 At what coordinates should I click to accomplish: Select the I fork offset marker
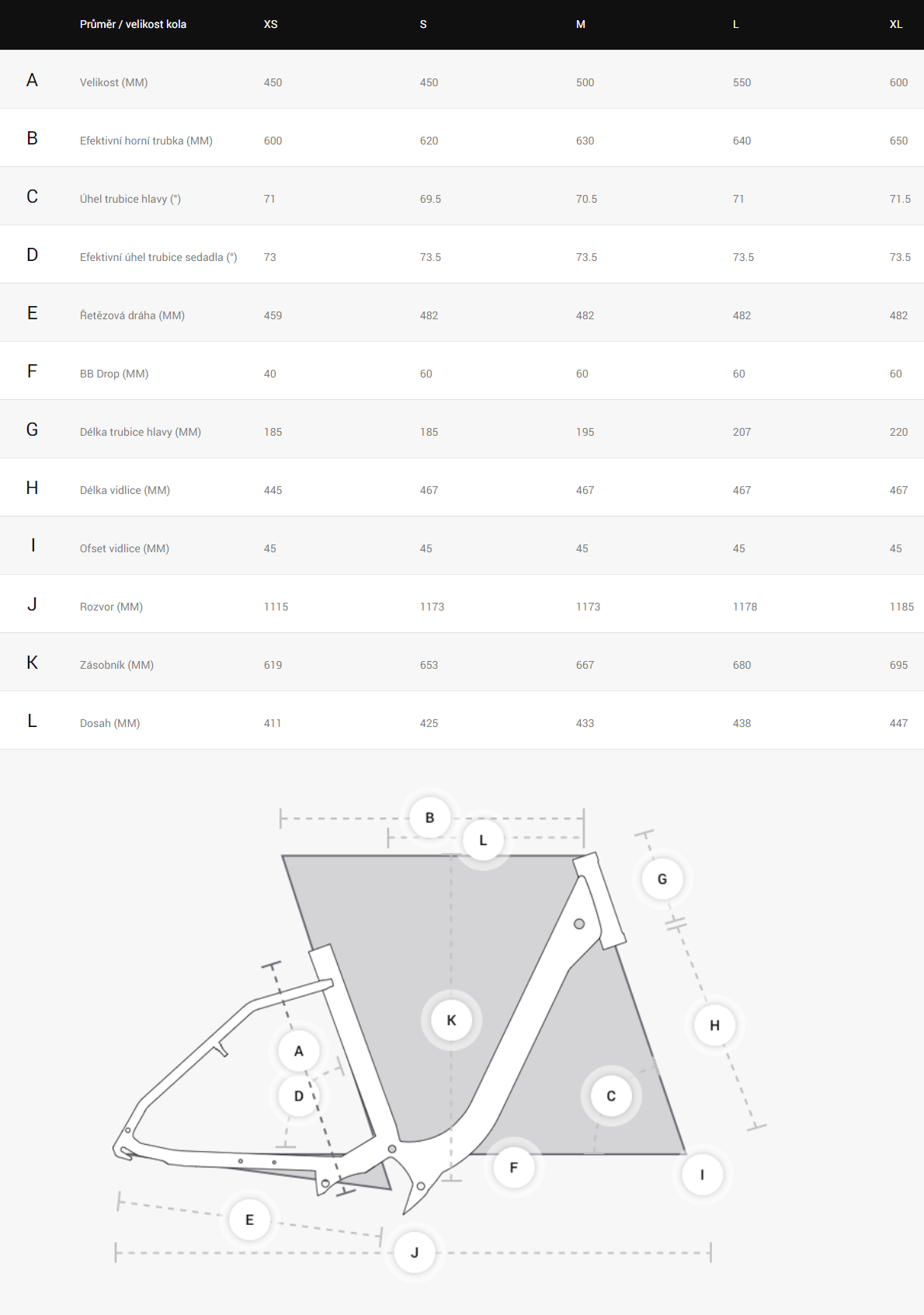[702, 1174]
